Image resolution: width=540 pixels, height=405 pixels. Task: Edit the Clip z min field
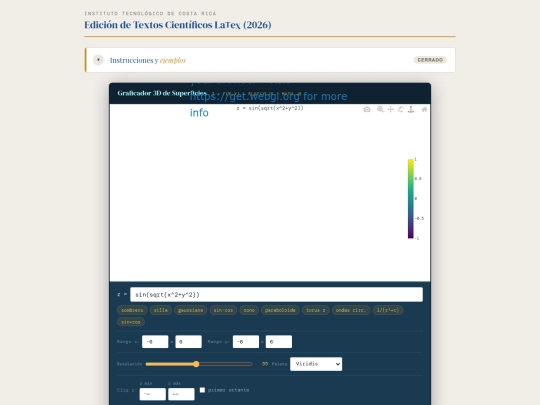(153, 394)
